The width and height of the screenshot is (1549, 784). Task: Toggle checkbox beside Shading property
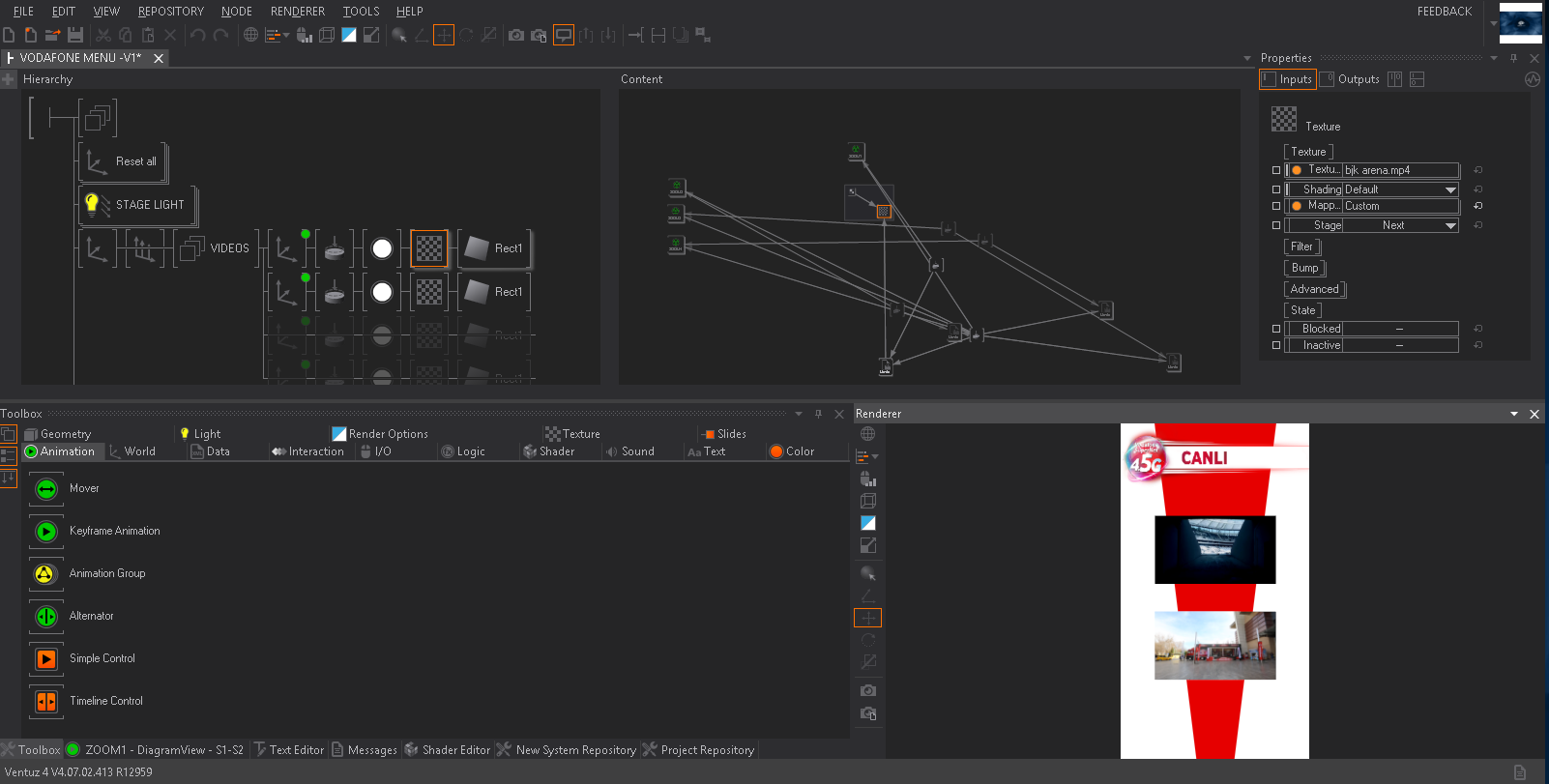1276,189
